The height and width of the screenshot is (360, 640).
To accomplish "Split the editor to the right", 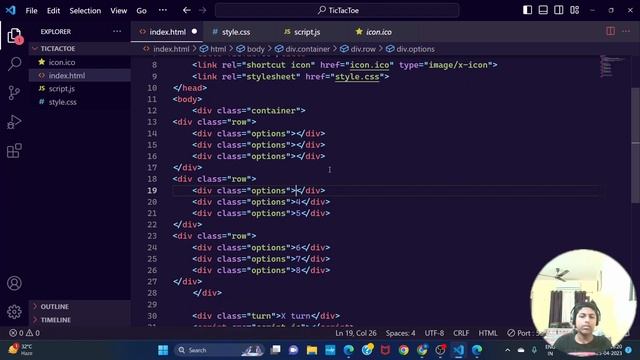I will [x=611, y=31].
